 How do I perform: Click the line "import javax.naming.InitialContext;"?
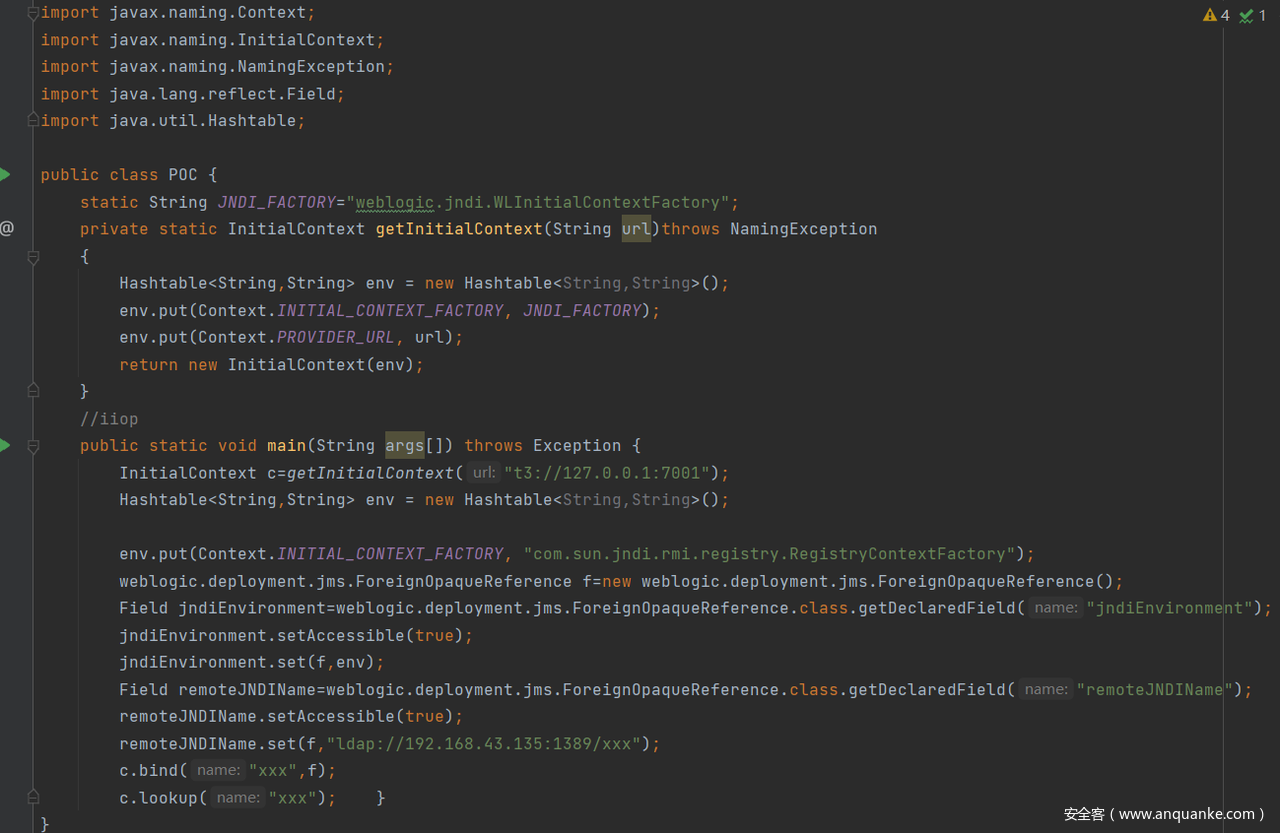pos(212,40)
